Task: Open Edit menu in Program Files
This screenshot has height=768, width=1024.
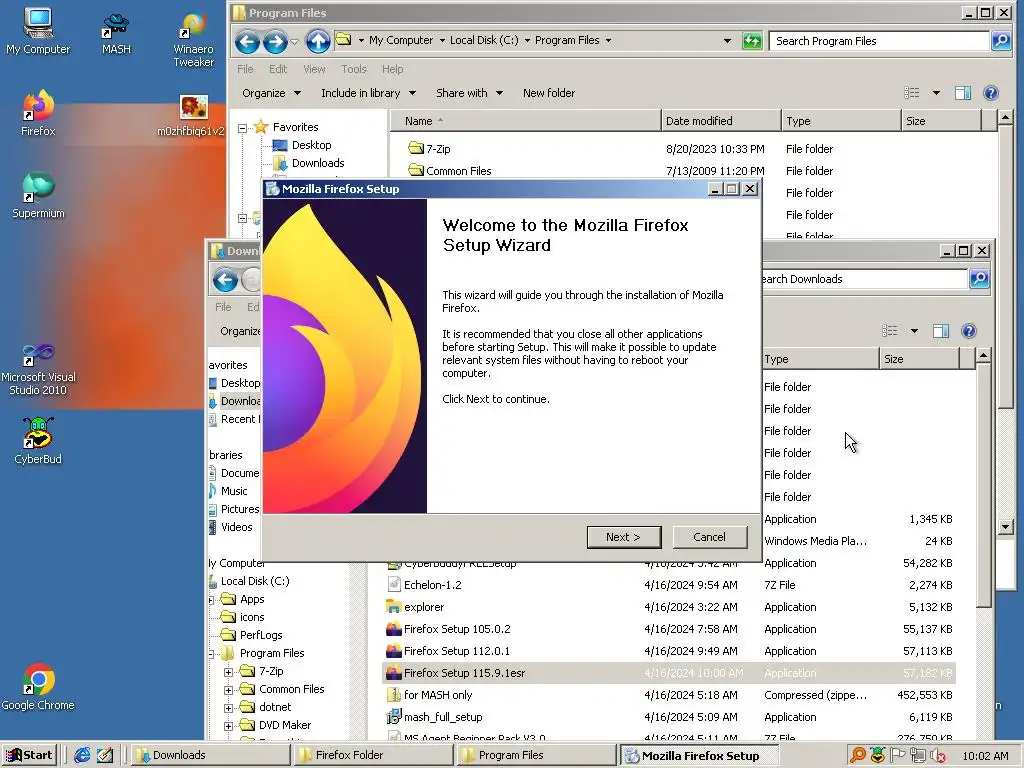Action: [x=278, y=69]
